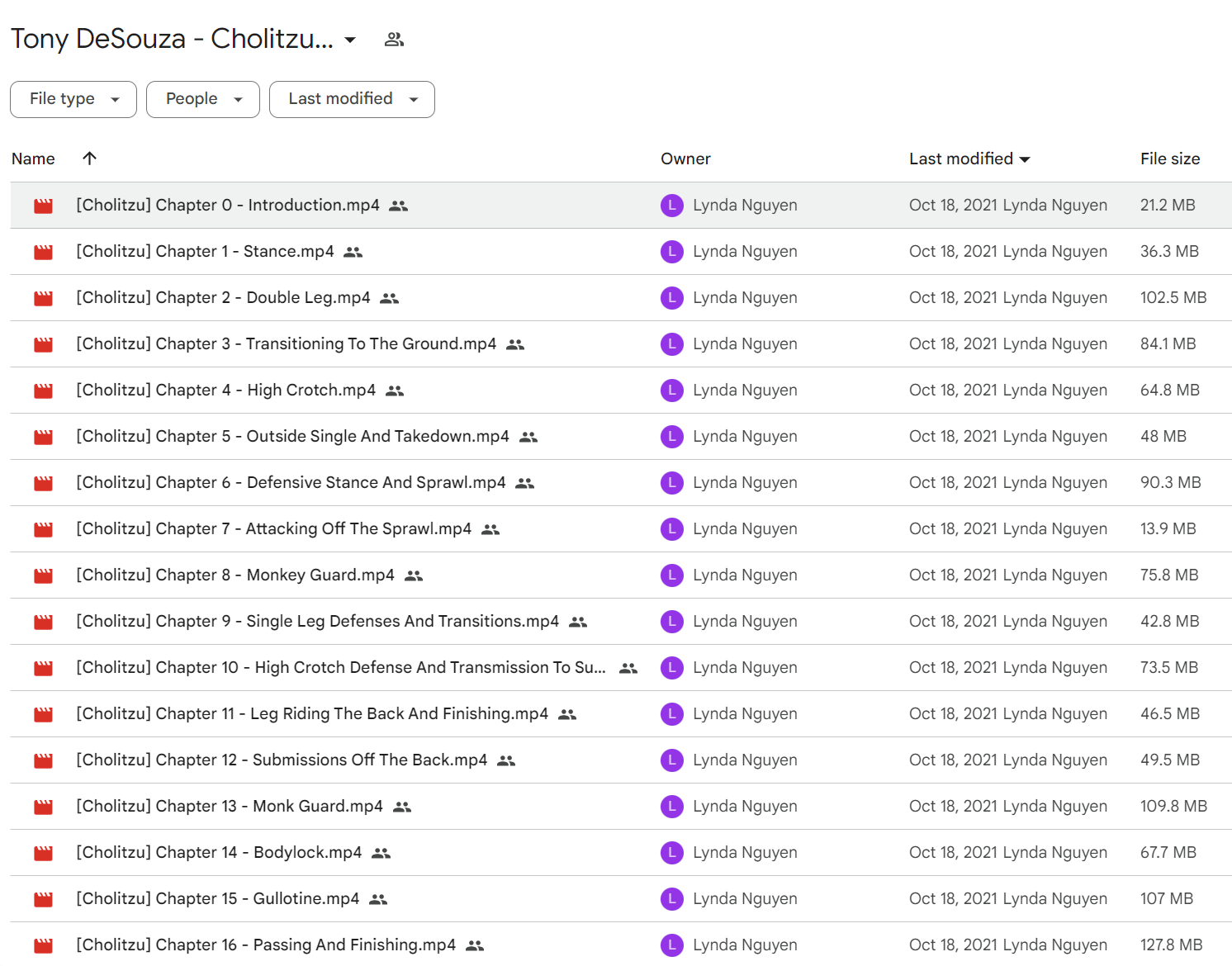This screenshot has height=966, width=1232.
Task: Open Chapter 1 - Stance.mp4
Action: click(x=205, y=251)
